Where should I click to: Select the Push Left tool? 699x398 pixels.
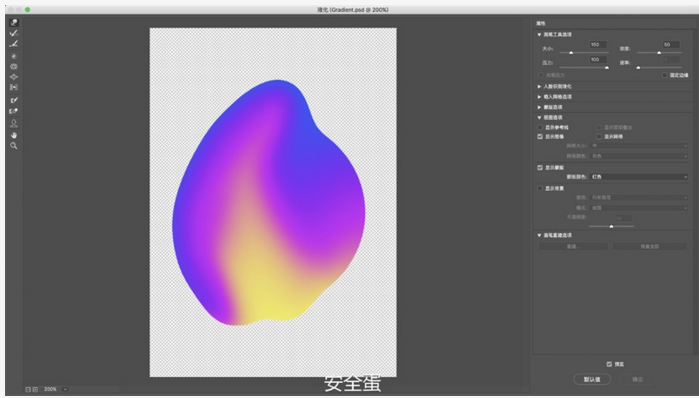(x=14, y=87)
